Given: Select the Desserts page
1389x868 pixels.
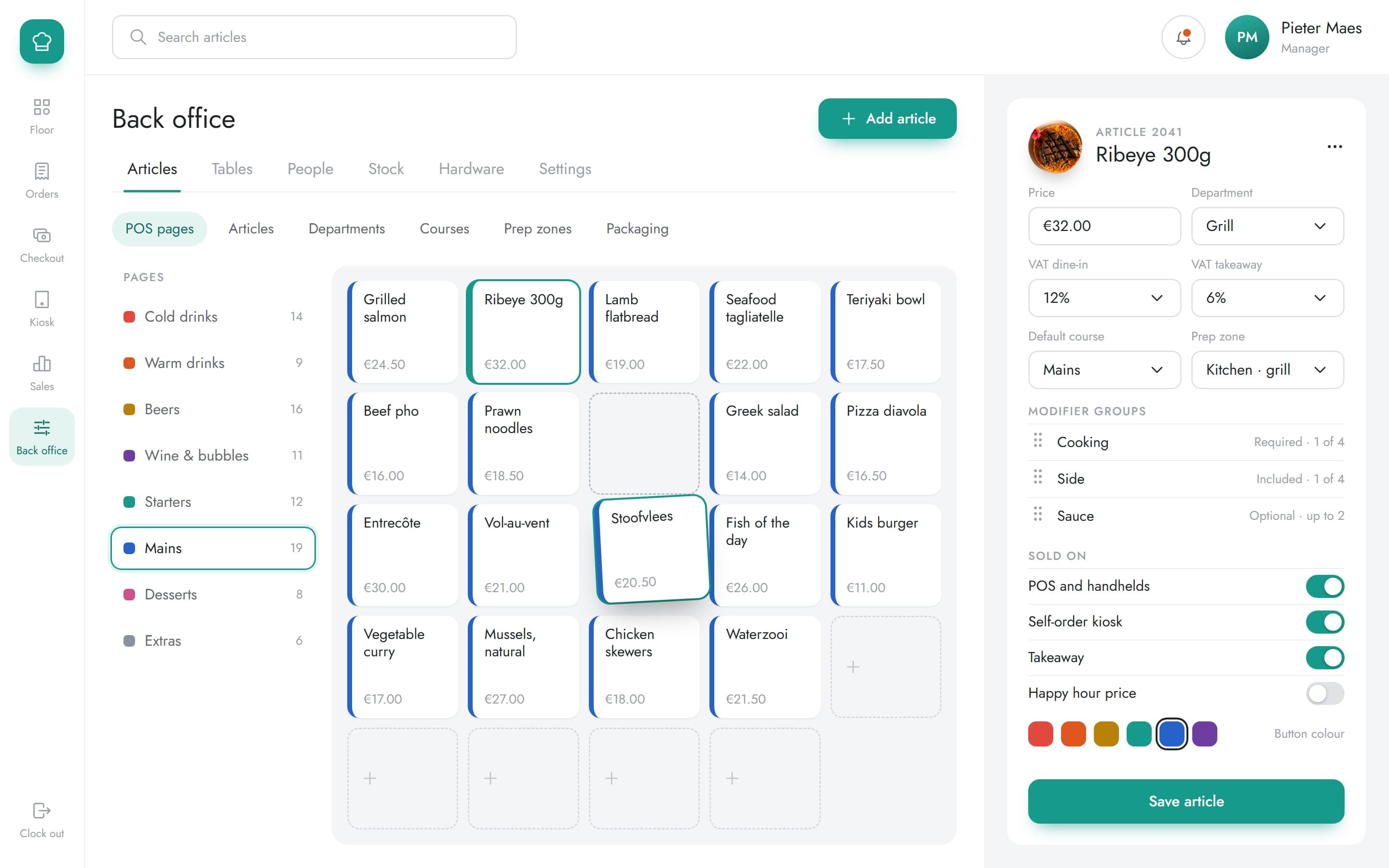Looking at the screenshot, I should (x=213, y=594).
